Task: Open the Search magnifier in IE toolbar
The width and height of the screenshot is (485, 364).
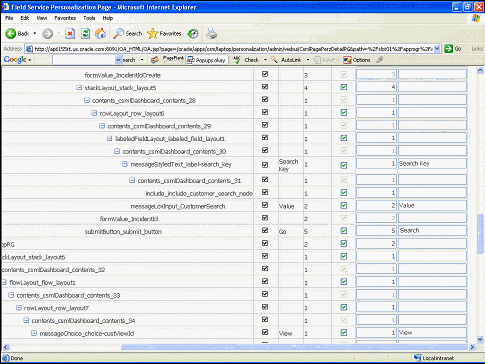Action: point(118,33)
